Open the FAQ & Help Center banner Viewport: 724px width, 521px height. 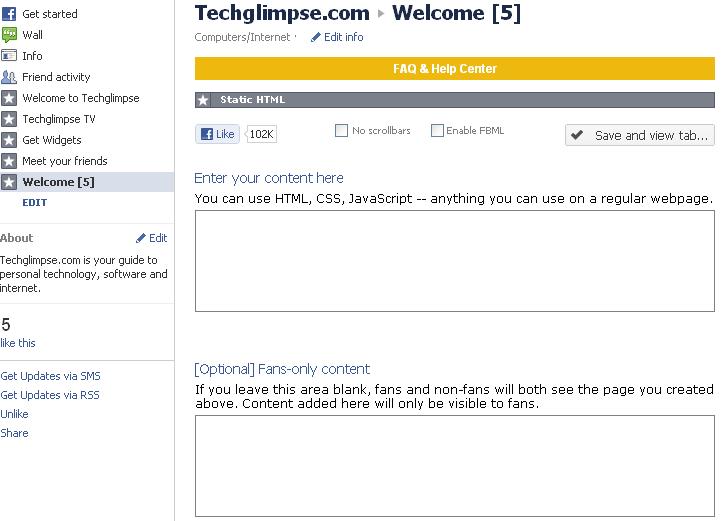coord(454,69)
